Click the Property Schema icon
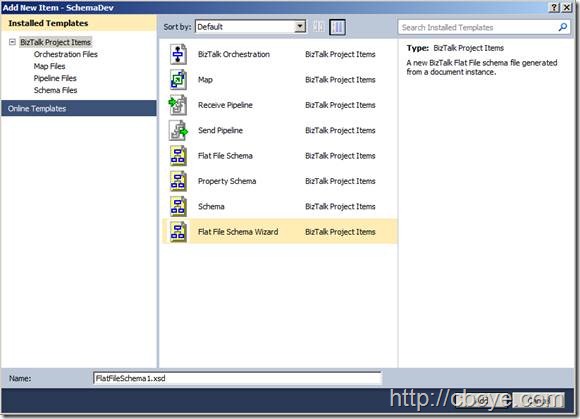The height and width of the screenshot is (419, 580). tap(178, 181)
